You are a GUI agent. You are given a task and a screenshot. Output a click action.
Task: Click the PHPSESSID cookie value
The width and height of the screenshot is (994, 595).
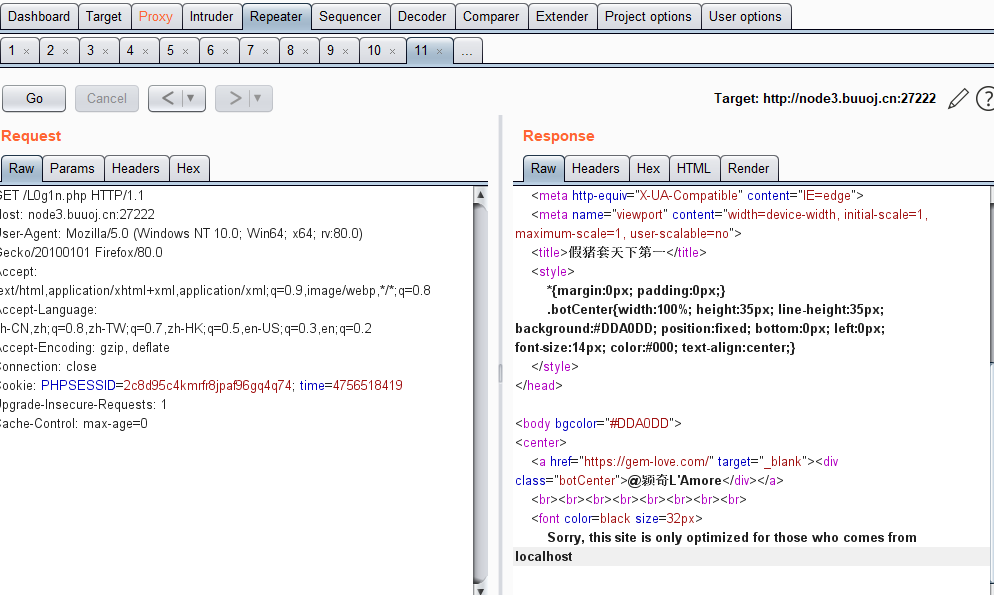207,386
